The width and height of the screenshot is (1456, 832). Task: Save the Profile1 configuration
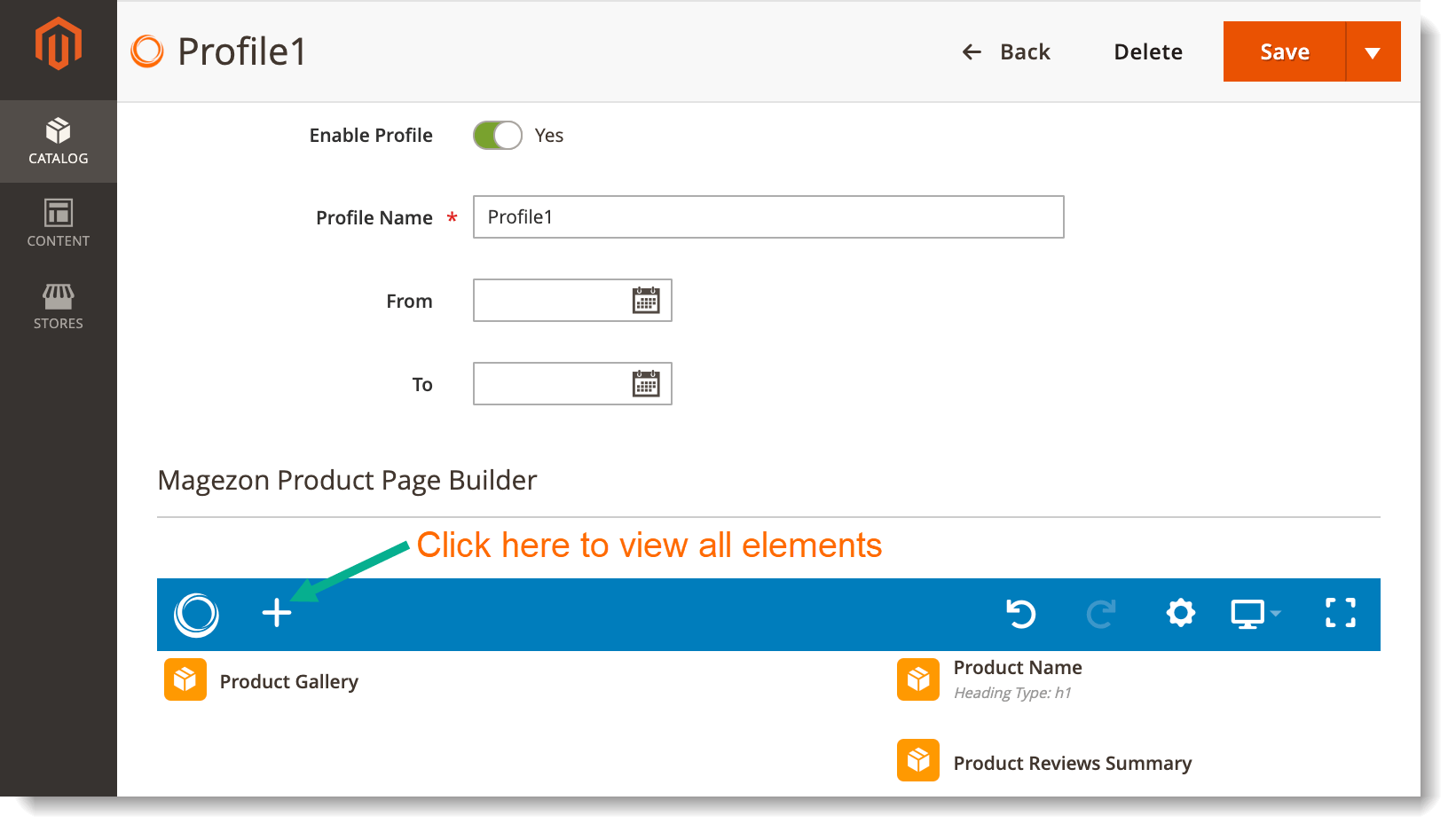tap(1283, 51)
